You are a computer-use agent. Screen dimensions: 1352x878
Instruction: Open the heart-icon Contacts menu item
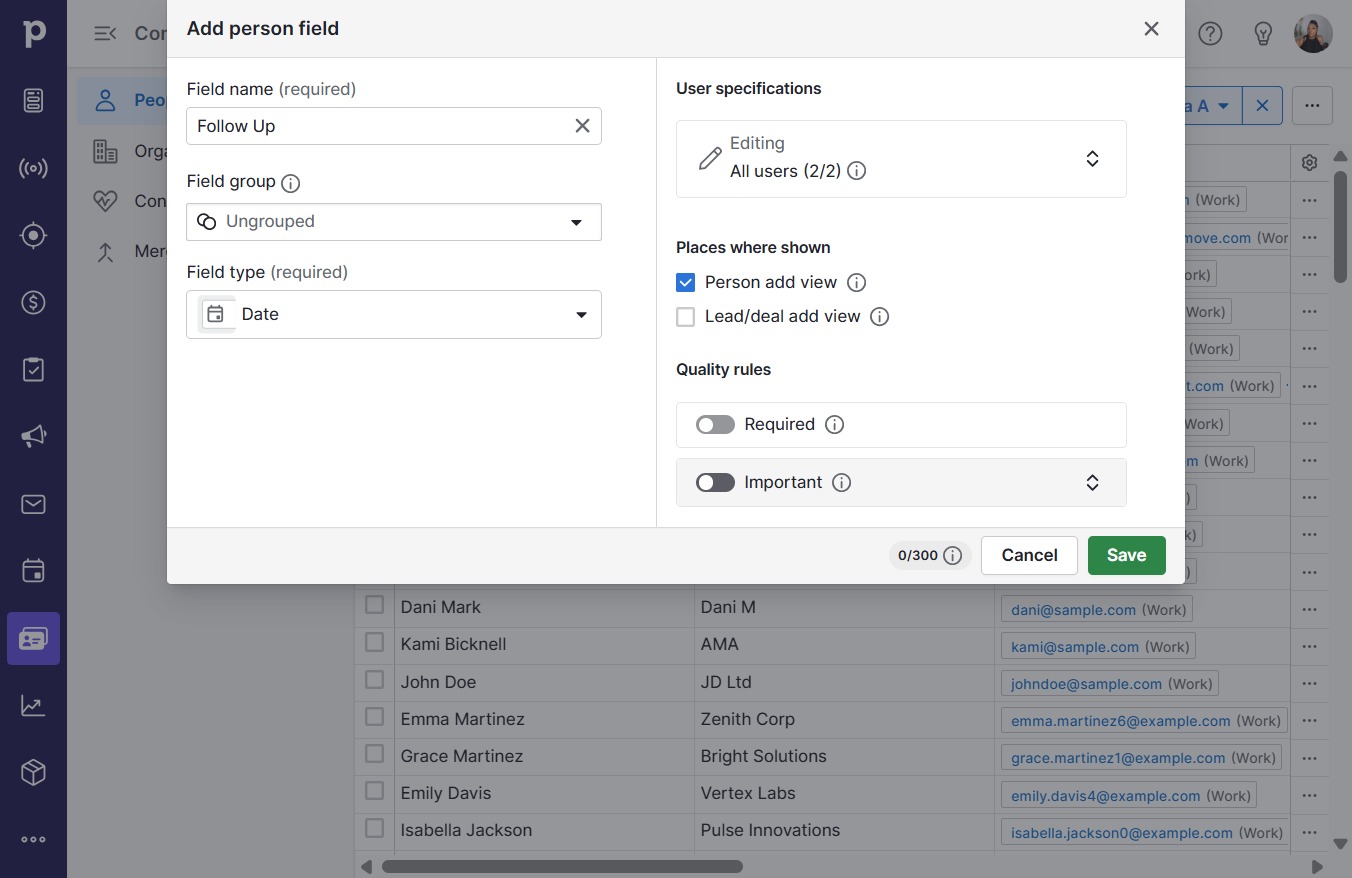[124, 201]
